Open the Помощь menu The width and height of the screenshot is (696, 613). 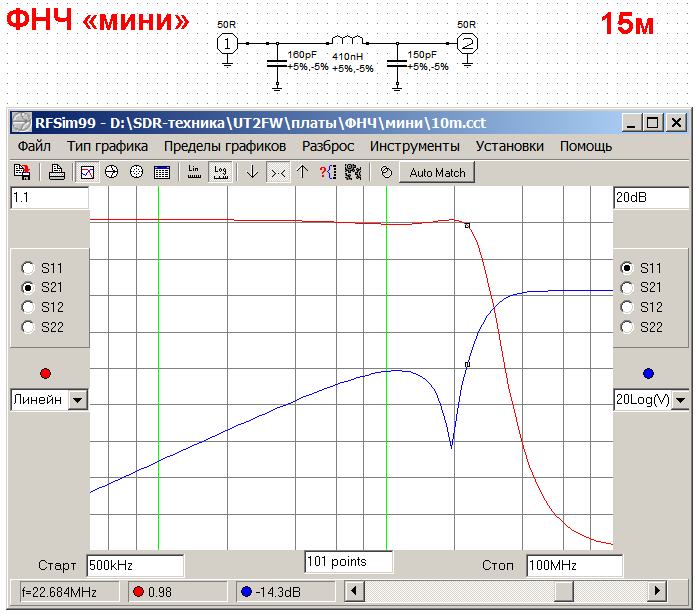[x=586, y=146]
